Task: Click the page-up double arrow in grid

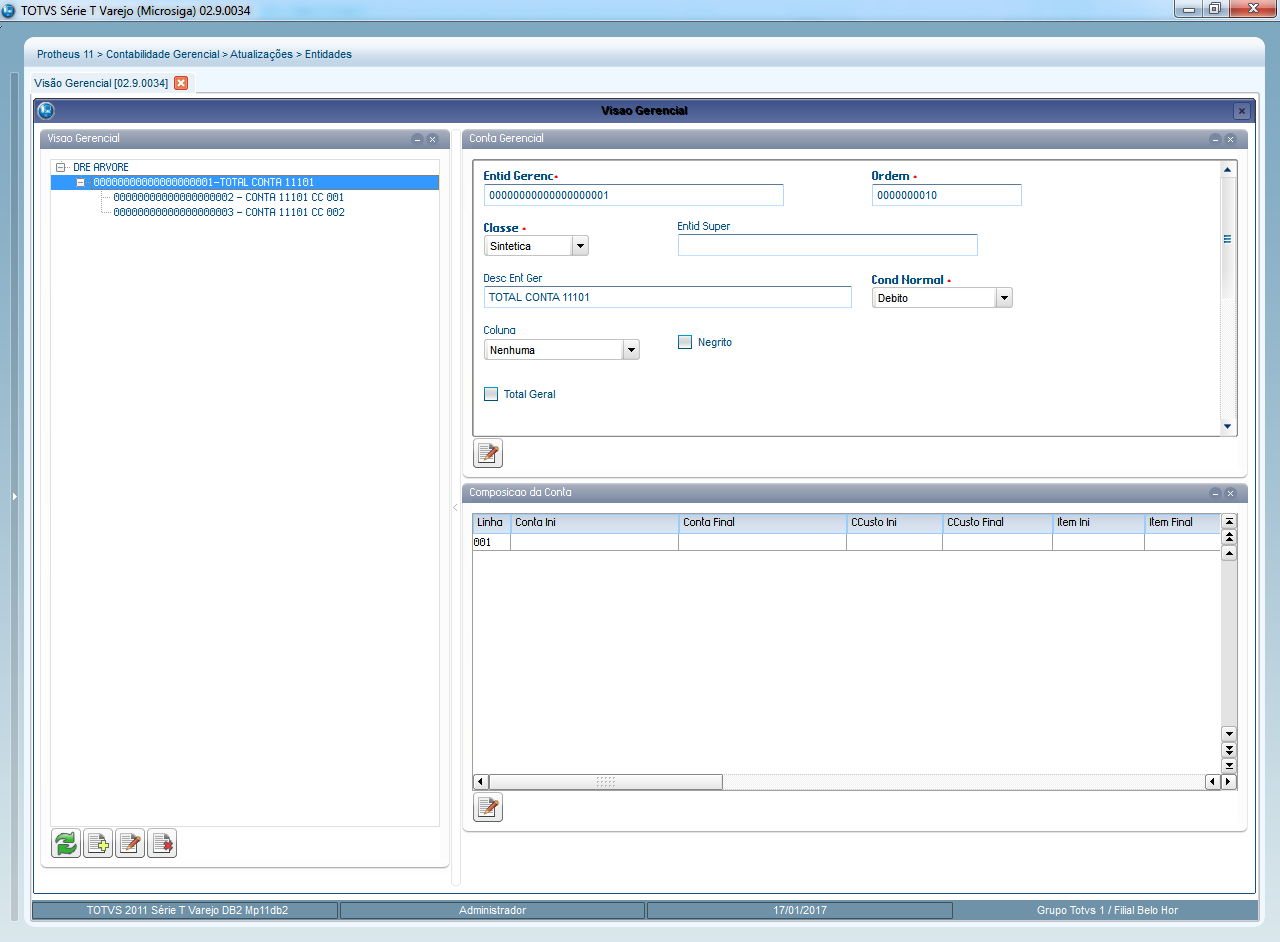Action: click(x=1230, y=537)
